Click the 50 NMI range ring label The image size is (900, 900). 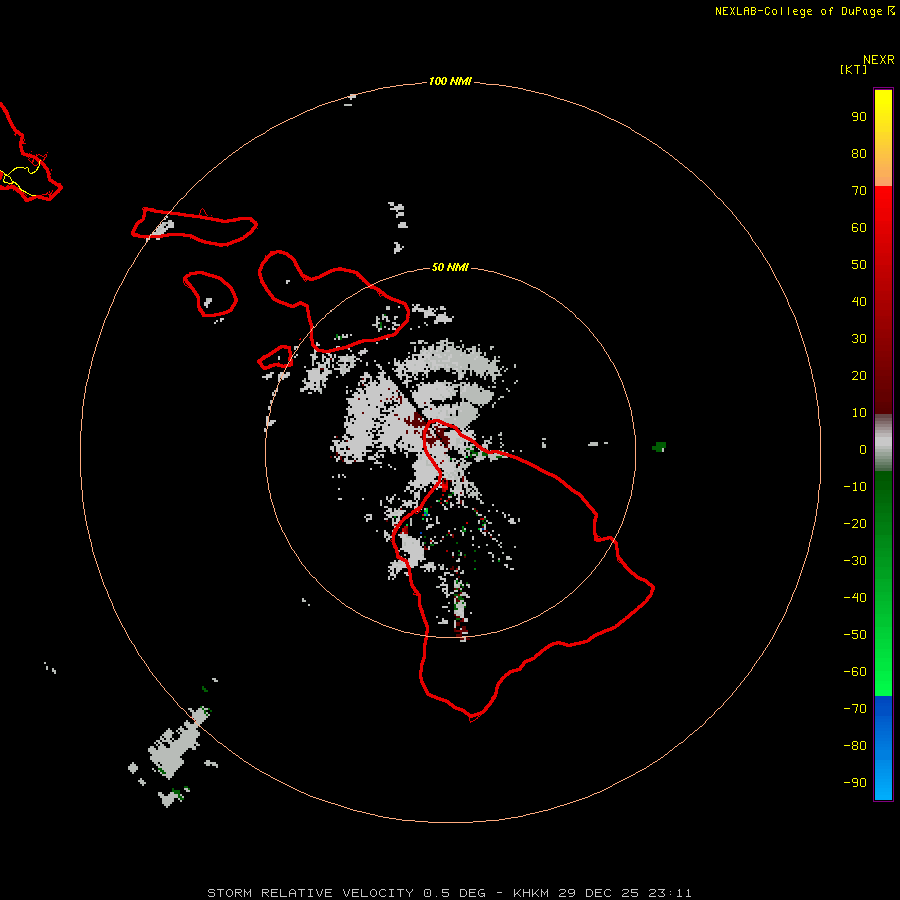tap(450, 267)
